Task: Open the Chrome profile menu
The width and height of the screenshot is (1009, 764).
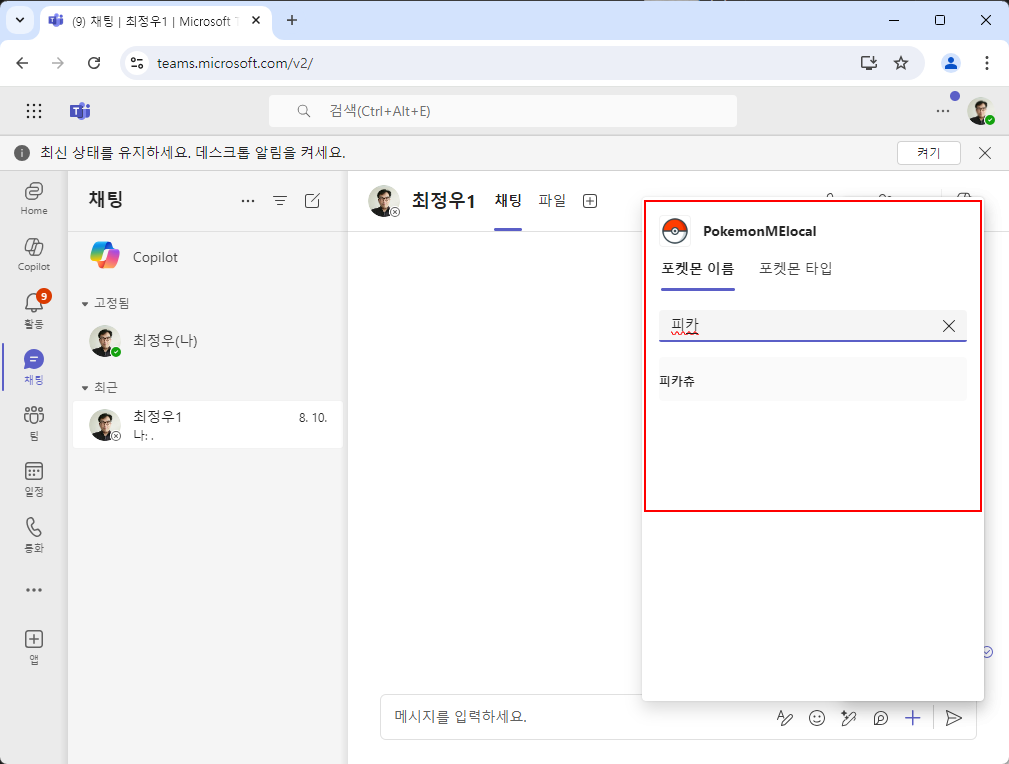Action: 950,63
